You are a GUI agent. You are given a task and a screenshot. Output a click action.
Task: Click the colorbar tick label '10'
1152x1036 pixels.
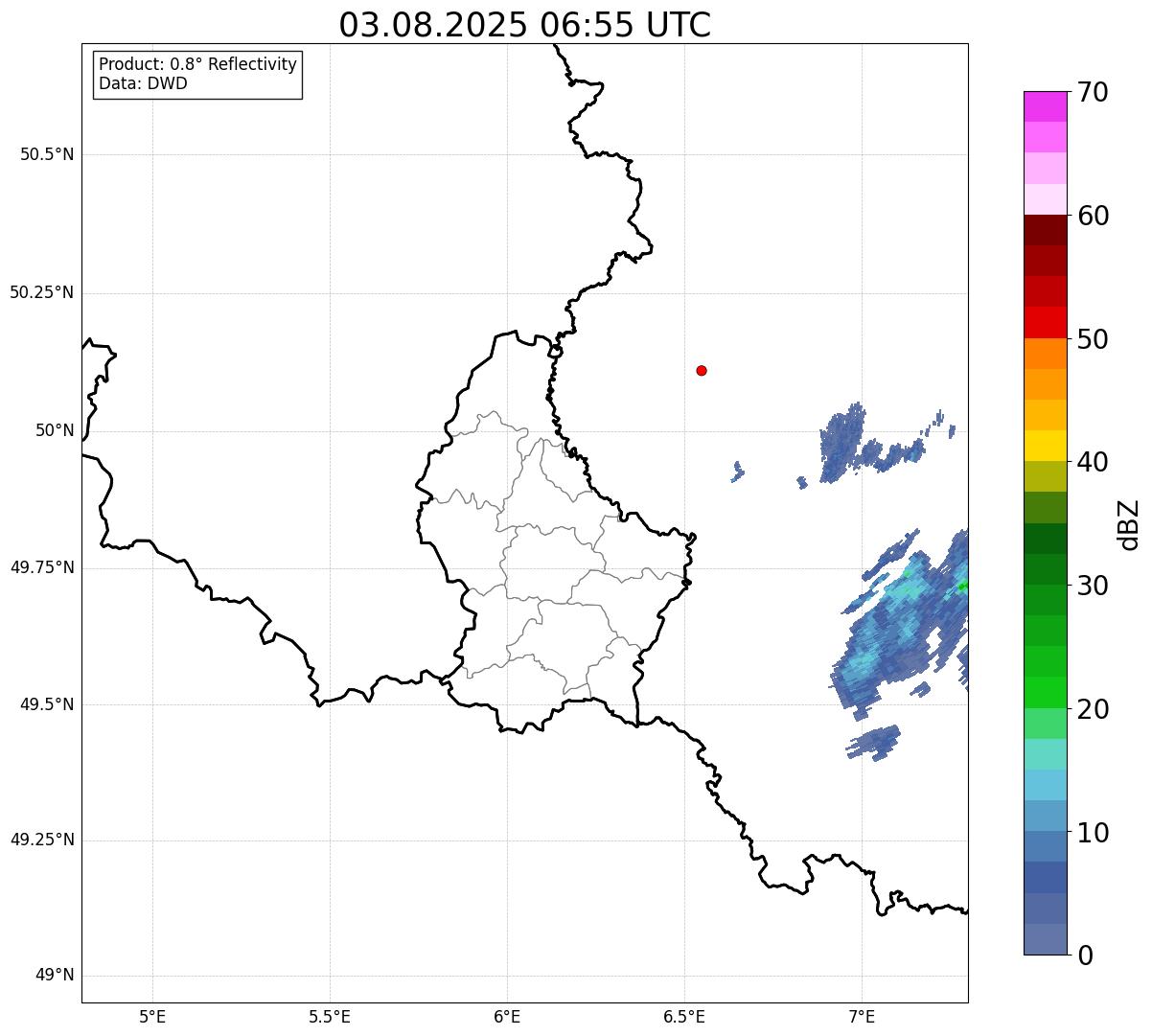tap(1094, 833)
